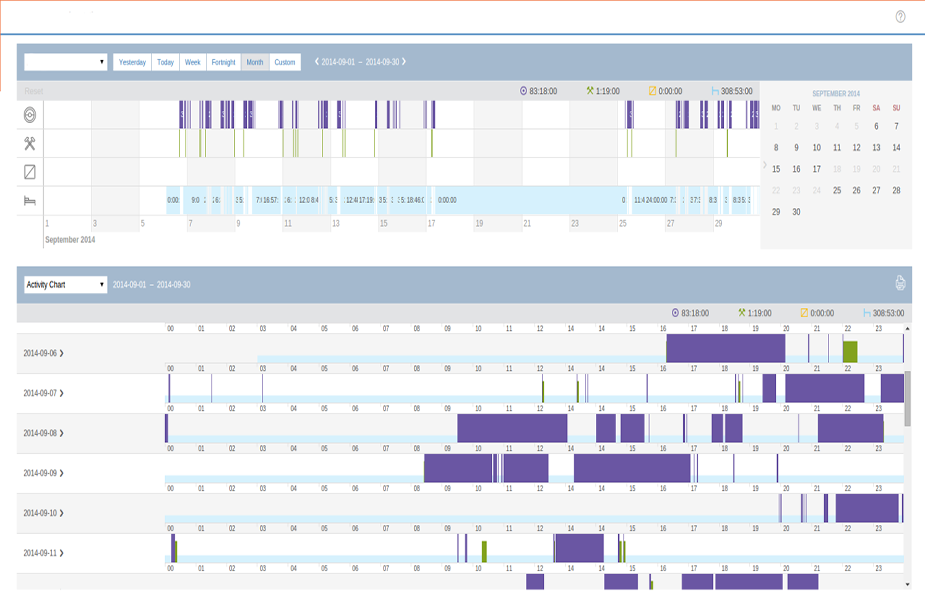Viewport: 925px width, 591px height.
Task: Switch to the Fortnight range tab
Action: pos(224,62)
